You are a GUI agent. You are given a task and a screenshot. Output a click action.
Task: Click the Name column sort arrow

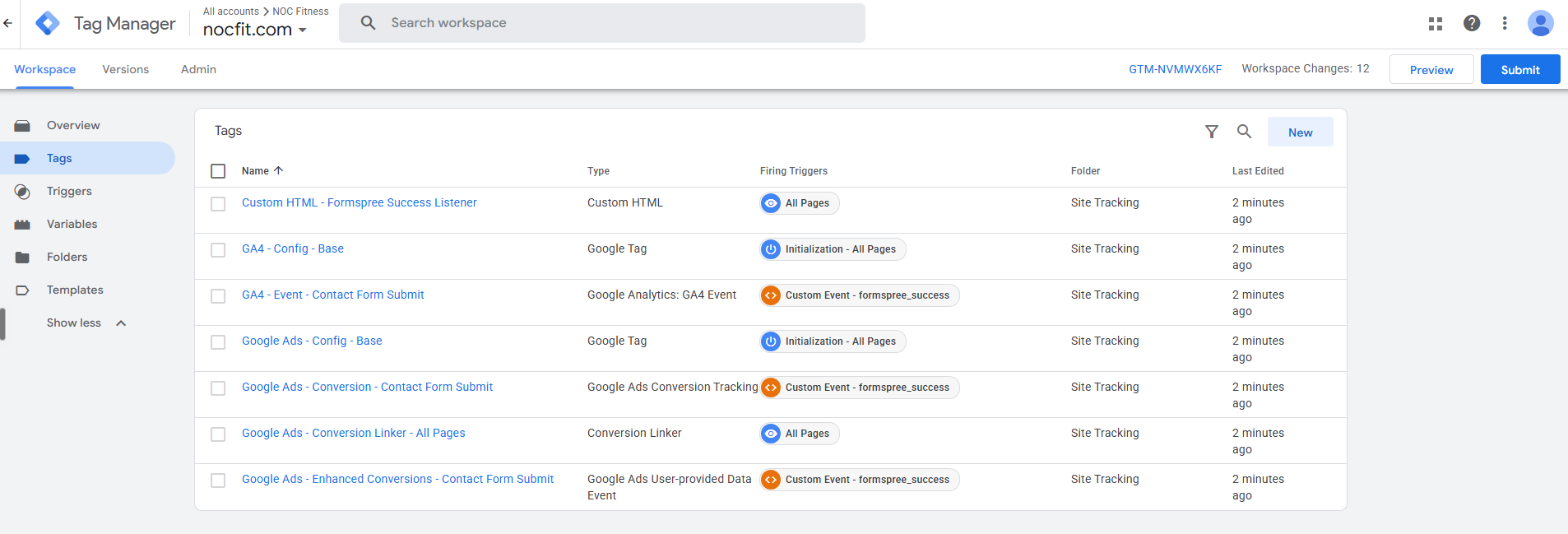tap(278, 170)
